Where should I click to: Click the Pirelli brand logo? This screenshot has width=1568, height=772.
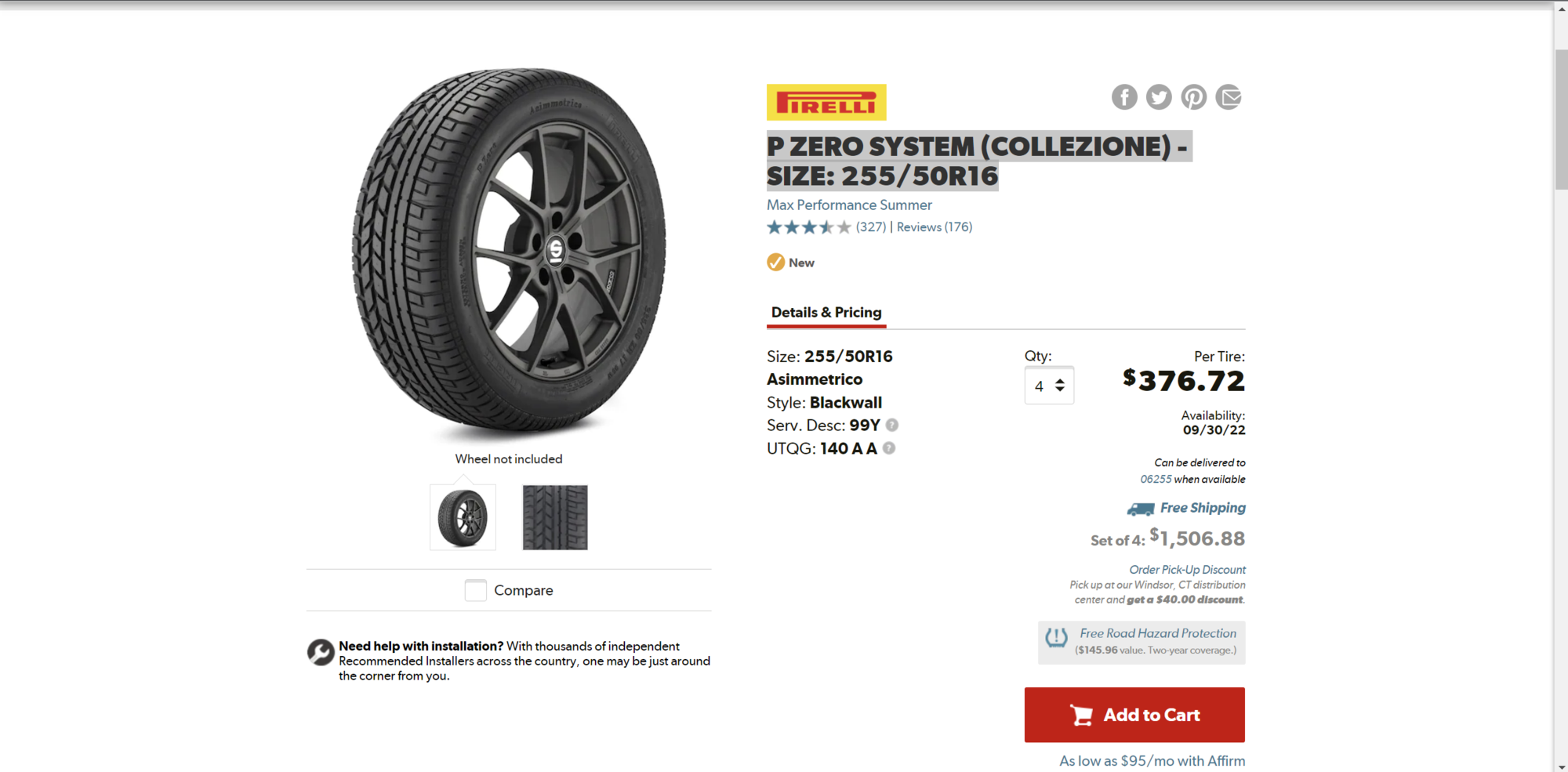[x=826, y=101]
